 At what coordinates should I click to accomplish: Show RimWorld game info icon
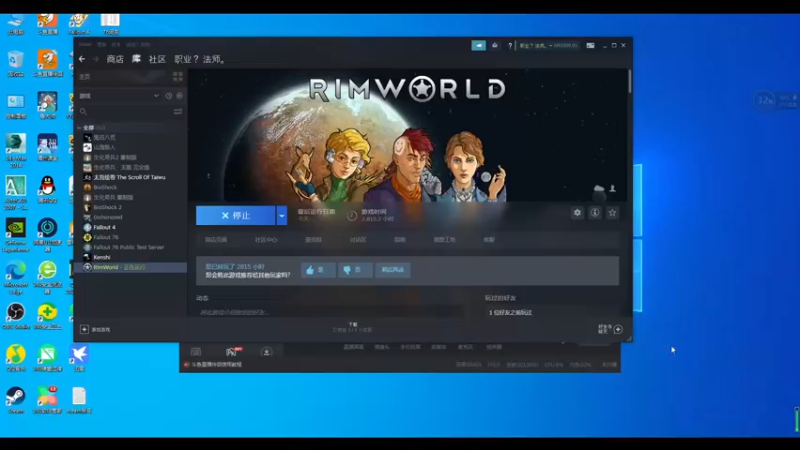(595, 213)
